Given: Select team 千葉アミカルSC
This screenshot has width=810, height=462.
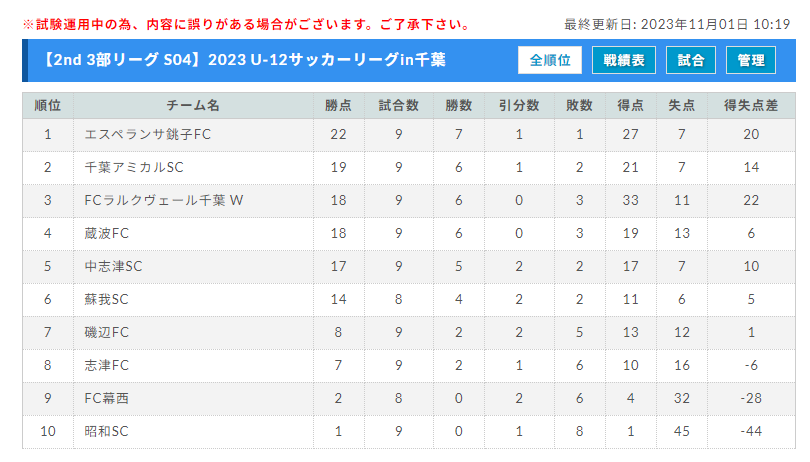Looking at the screenshot, I should pyautogui.click(x=134, y=167).
